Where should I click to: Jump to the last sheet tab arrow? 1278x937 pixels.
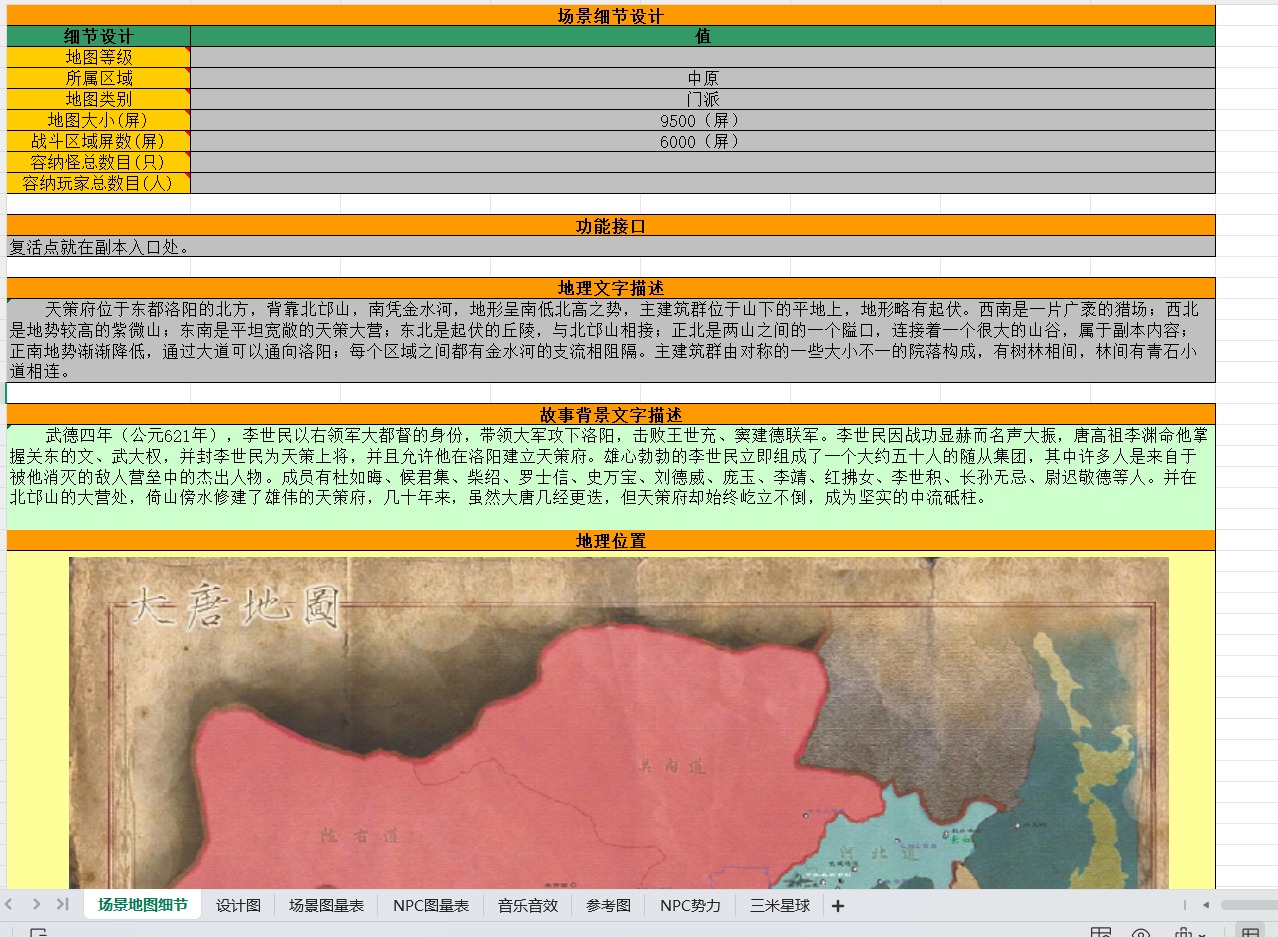coord(63,905)
